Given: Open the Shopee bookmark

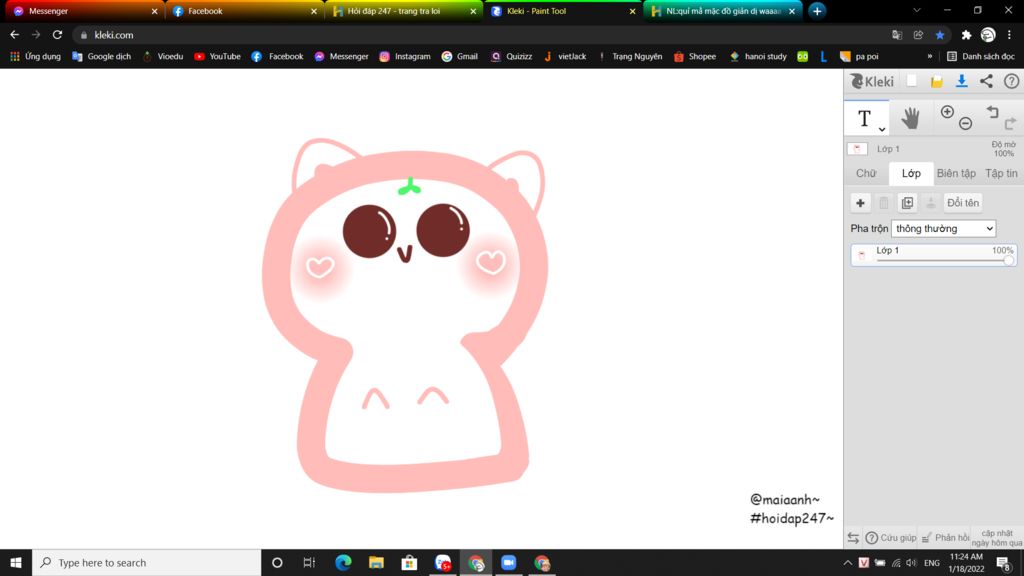Looking at the screenshot, I should click(x=695, y=56).
